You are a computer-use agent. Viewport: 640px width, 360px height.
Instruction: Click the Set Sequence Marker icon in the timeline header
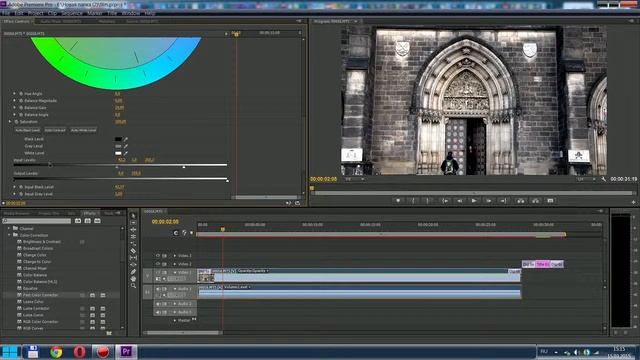(191, 233)
